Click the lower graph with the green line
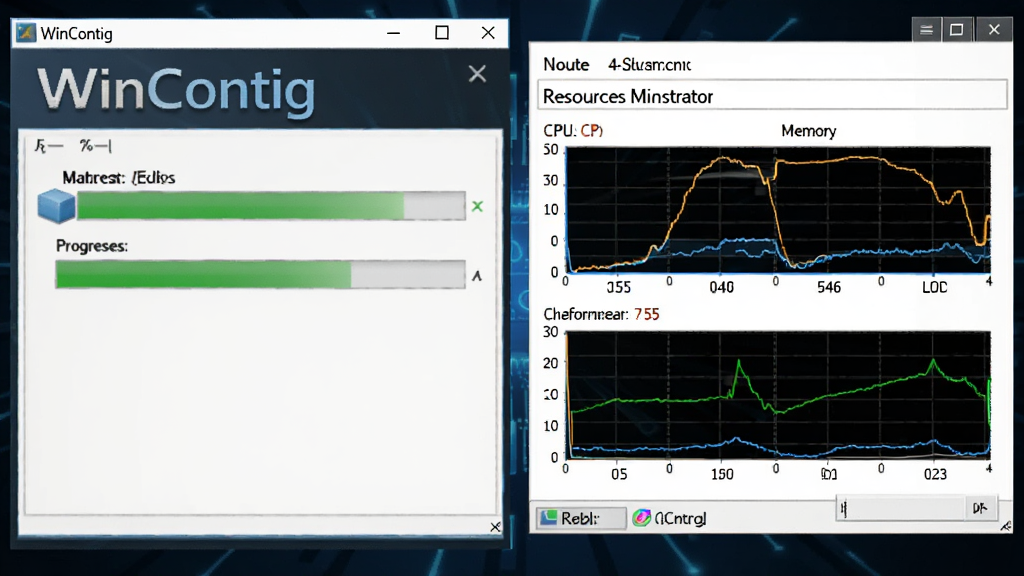This screenshot has width=1024, height=576. [778, 394]
